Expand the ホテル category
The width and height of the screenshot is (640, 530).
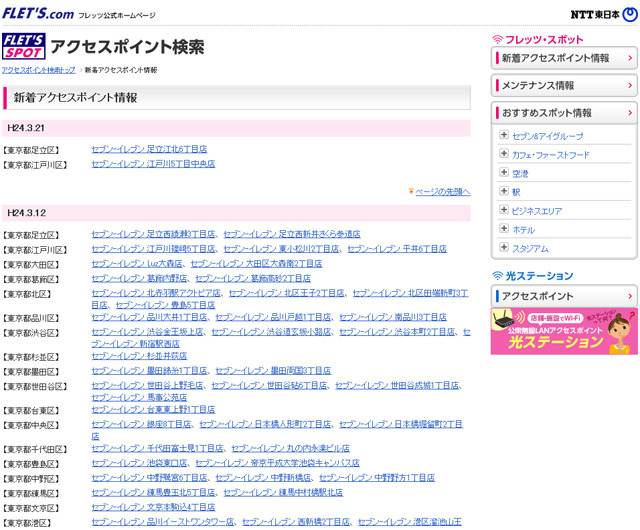(x=504, y=229)
